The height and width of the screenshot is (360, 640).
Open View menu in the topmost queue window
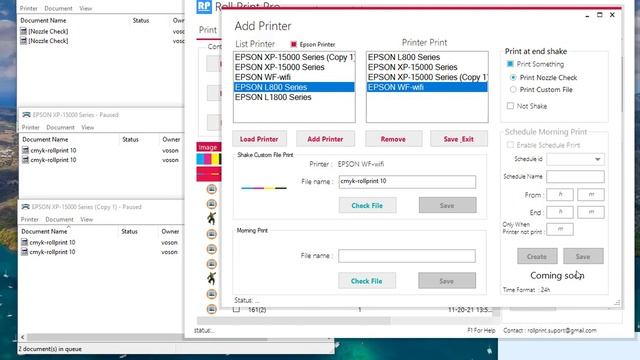click(x=86, y=8)
